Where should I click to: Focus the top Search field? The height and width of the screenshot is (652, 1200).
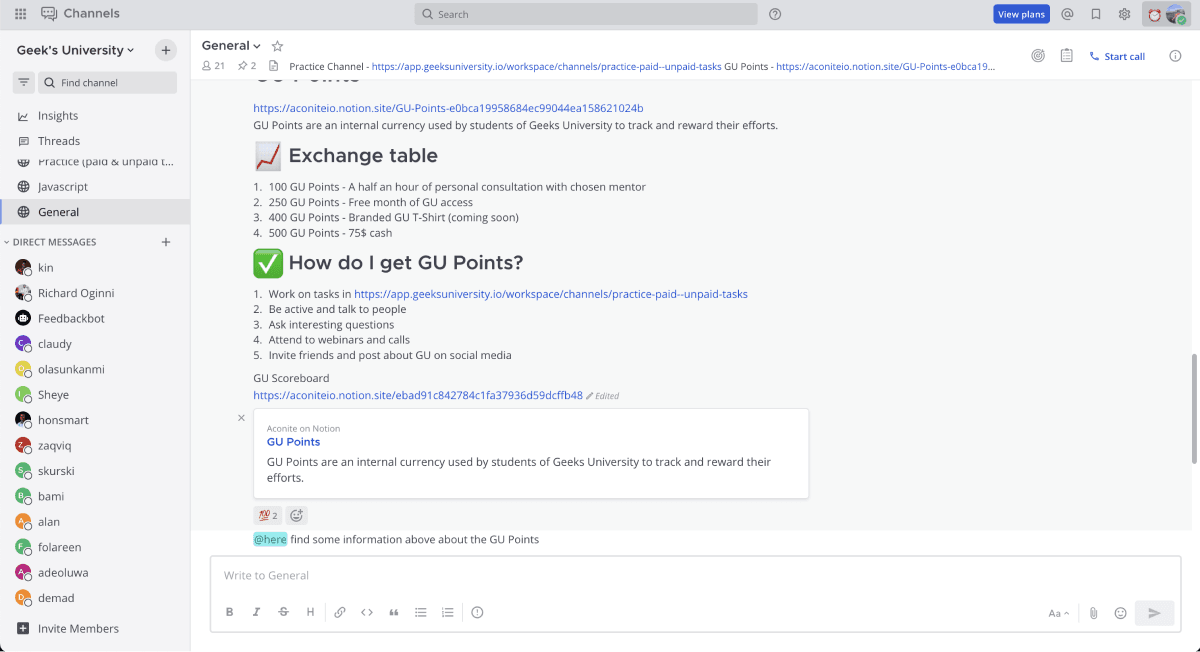[586, 14]
